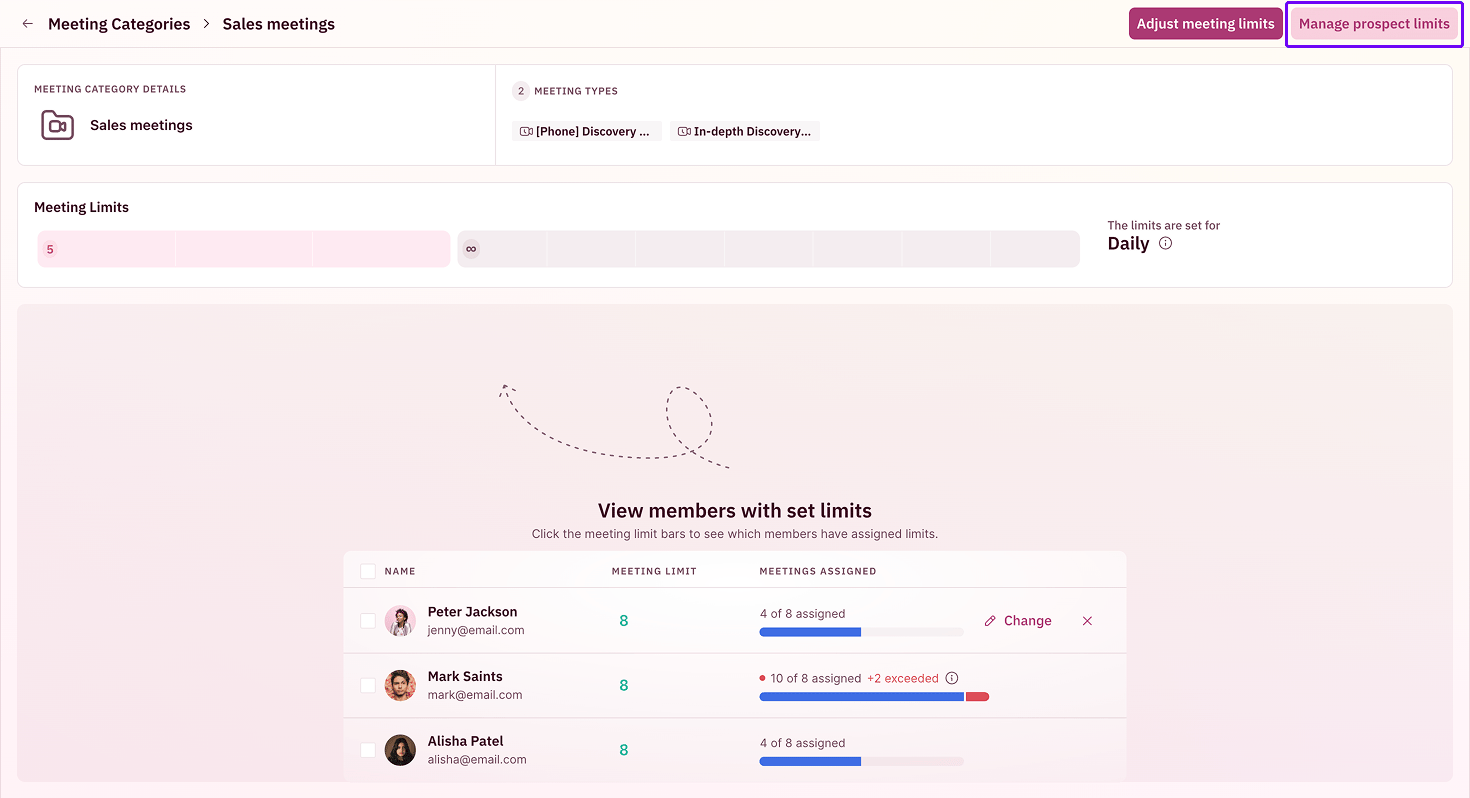Click Peter Jackson's avatar
The image size is (1470, 798).
pyautogui.click(x=400, y=621)
